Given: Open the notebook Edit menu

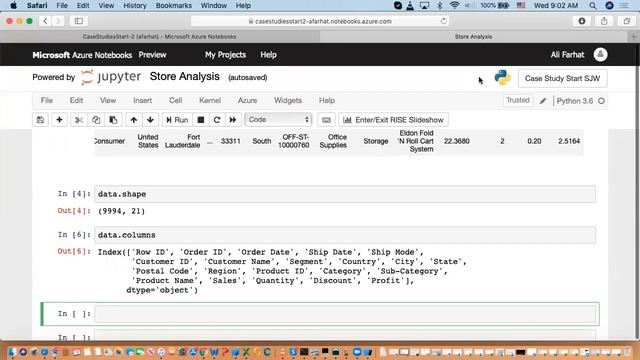Looking at the screenshot, I should pos(76,100).
